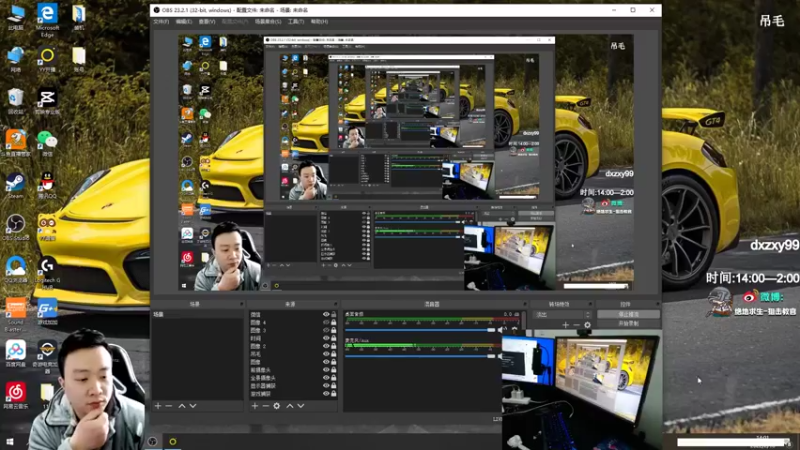Open the 文件 menu in menu bar
Image resolution: width=800 pixels, height=450 pixels.
pyautogui.click(x=161, y=21)
